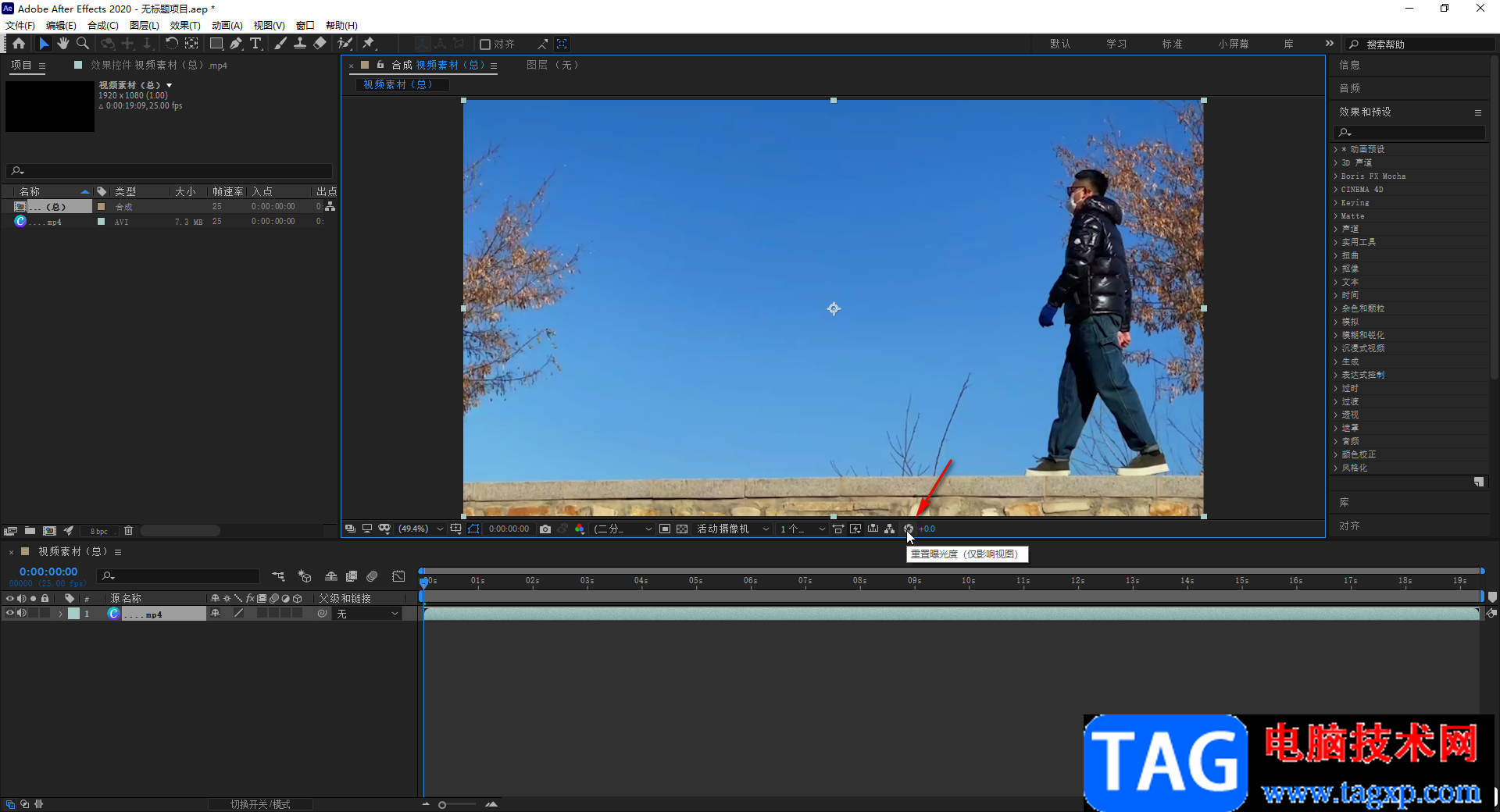Open the resolution (二分) dropdown

622,529
